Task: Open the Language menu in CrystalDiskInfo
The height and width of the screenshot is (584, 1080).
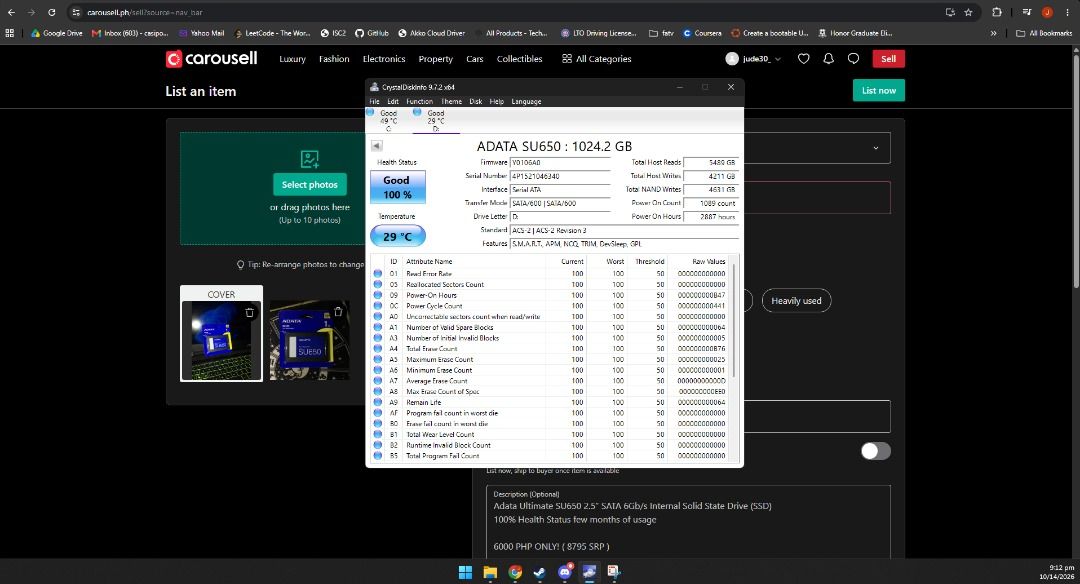Action: 526,101
